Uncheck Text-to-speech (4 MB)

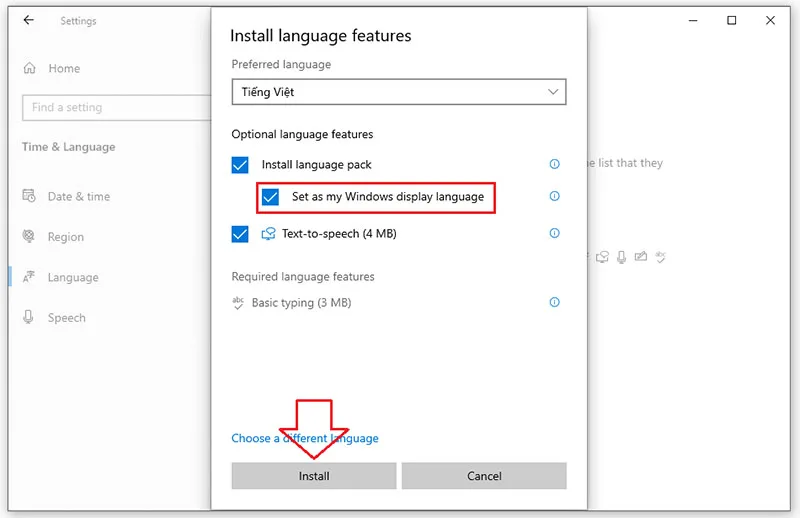pos(240,234)
